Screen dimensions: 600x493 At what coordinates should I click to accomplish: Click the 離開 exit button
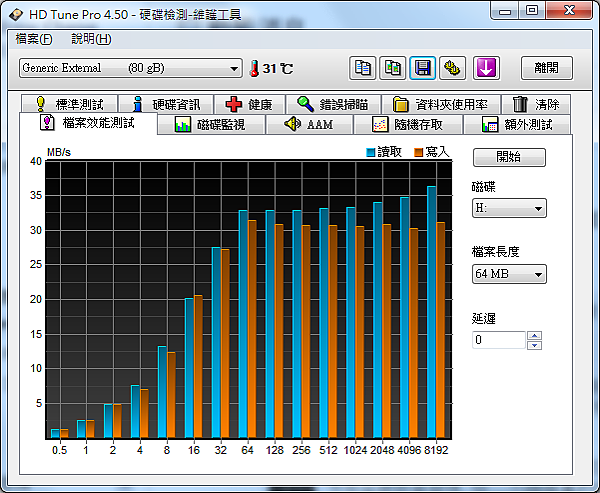click(546, 68)
